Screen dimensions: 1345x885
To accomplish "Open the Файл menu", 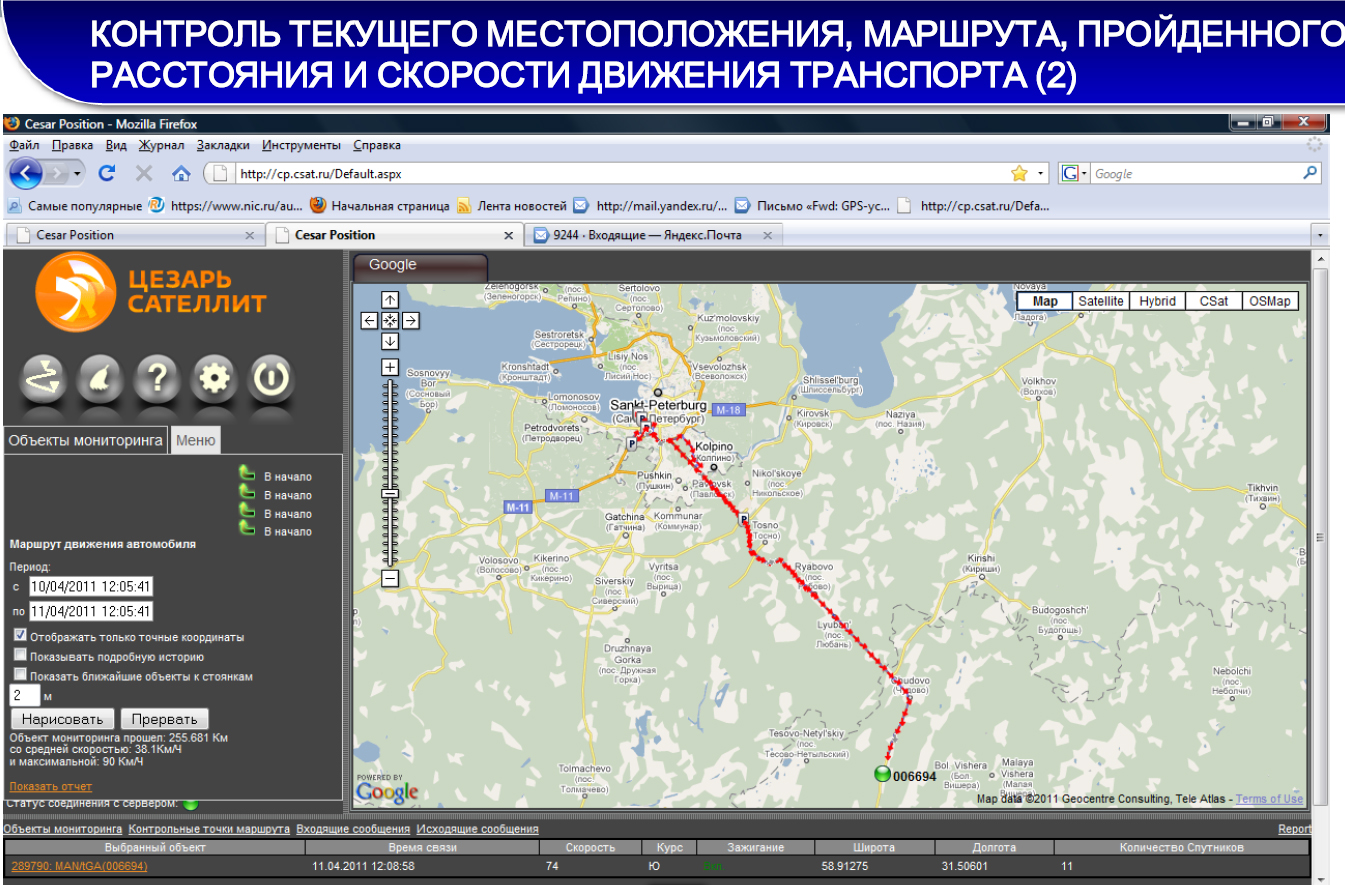I will click(x=24, y=145).
